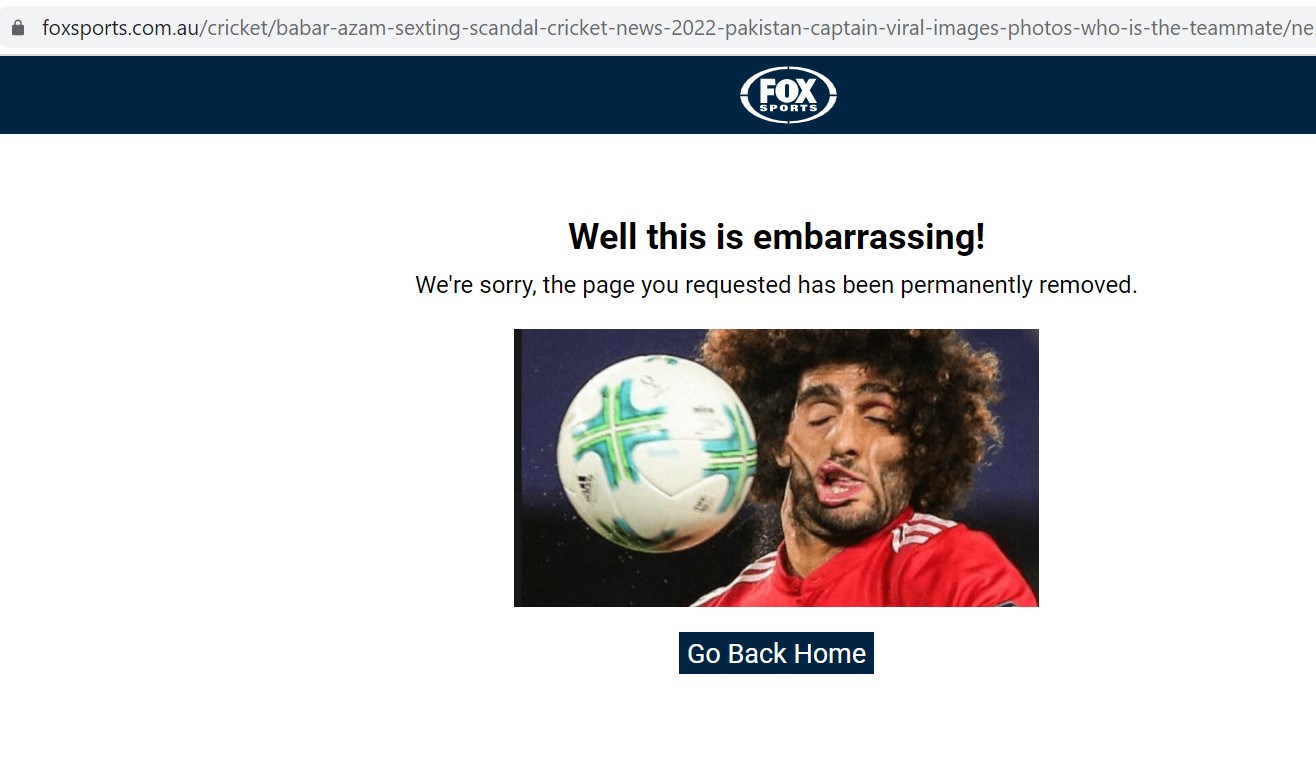The height and width of the screenshot is (758, 1316).
Task: Click the navy header bar right of logo
Action: (1077, 95)
